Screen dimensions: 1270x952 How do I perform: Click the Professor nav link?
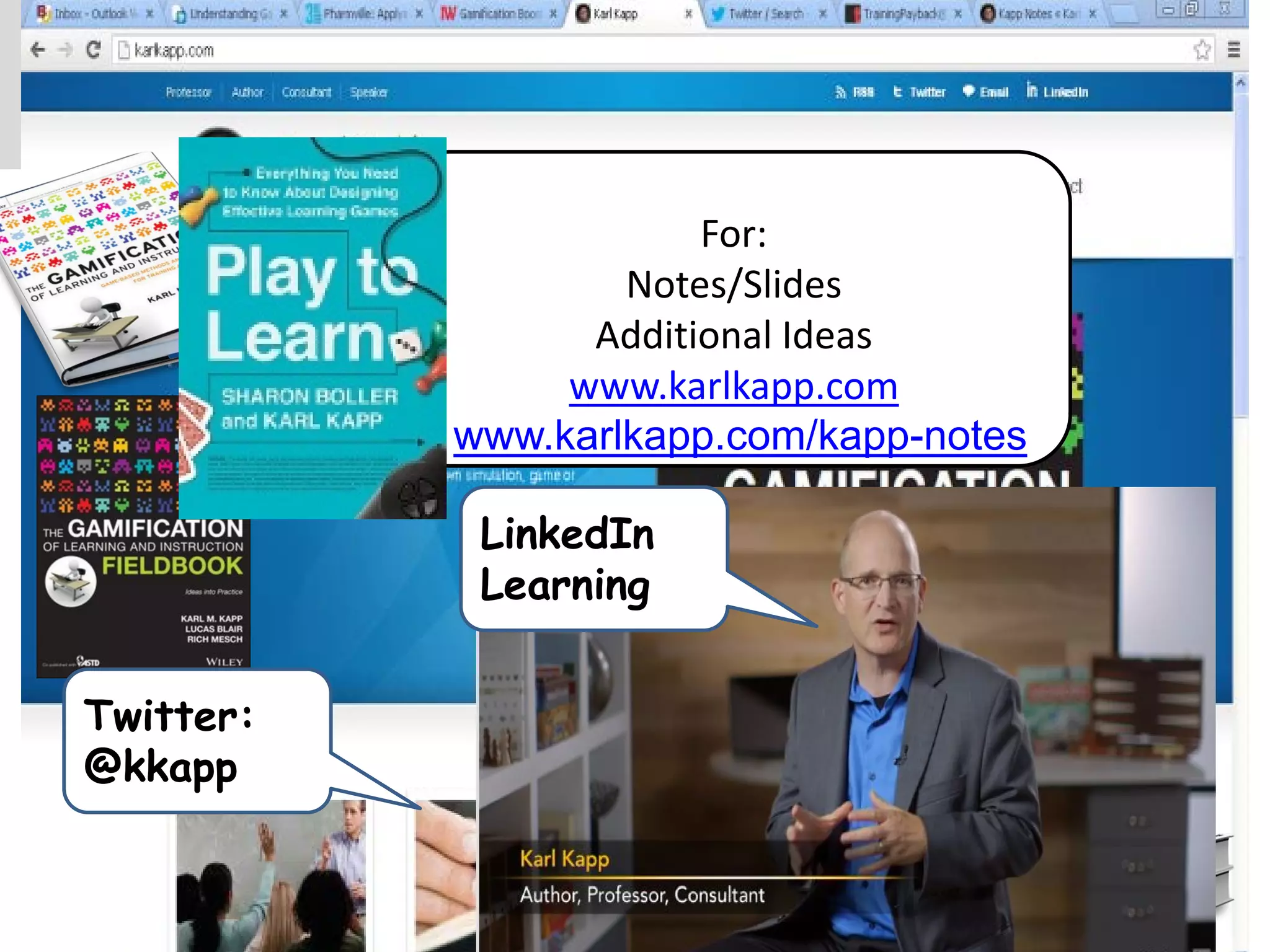click(x=189, y=92)
